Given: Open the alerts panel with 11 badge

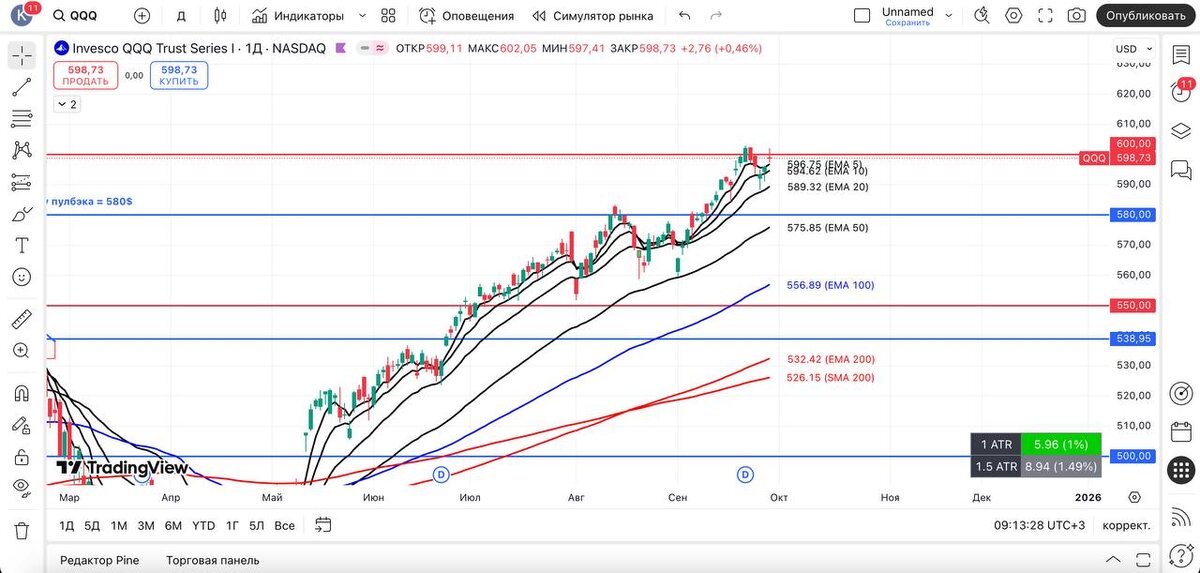Looking at the screenshot, I should (1180, 93).
